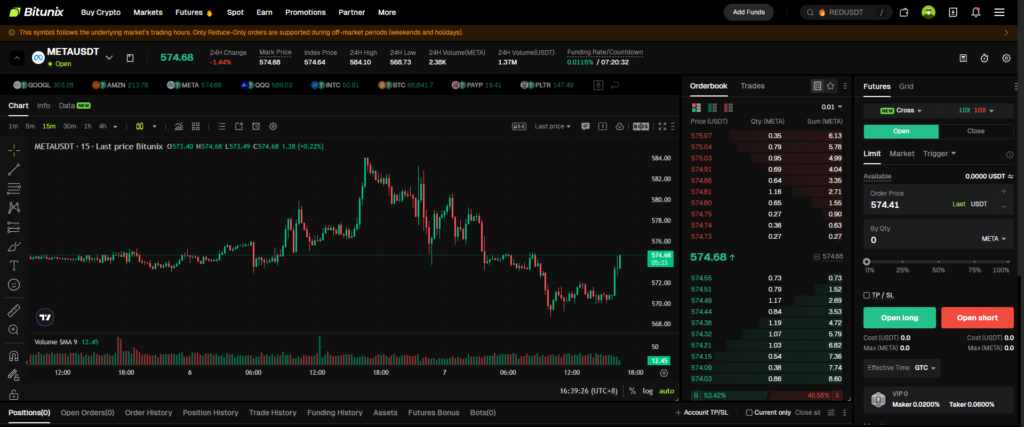
Task: Click the wallet icon in header
Action: pos(904,12)
